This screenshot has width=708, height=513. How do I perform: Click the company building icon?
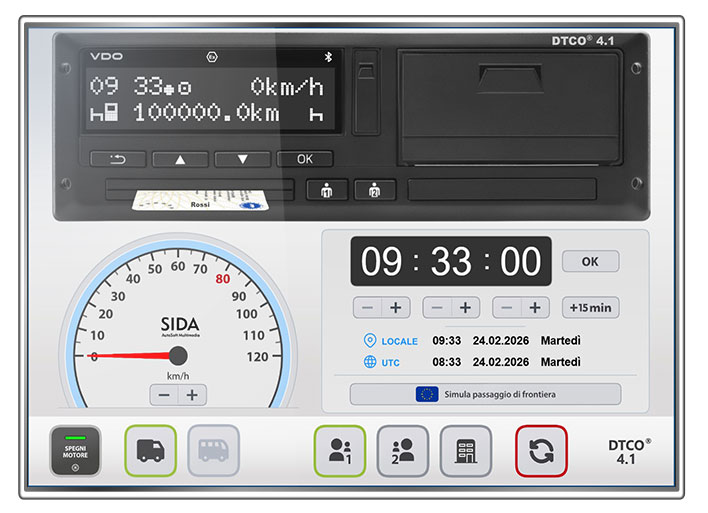466,450
